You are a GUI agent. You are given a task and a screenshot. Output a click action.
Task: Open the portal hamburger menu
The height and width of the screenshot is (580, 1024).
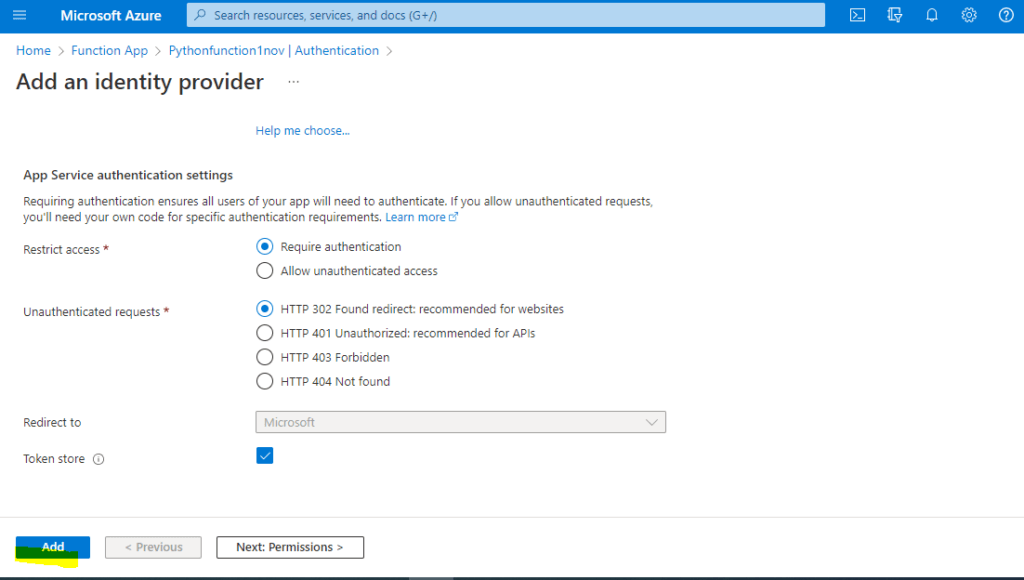[20, 15]
